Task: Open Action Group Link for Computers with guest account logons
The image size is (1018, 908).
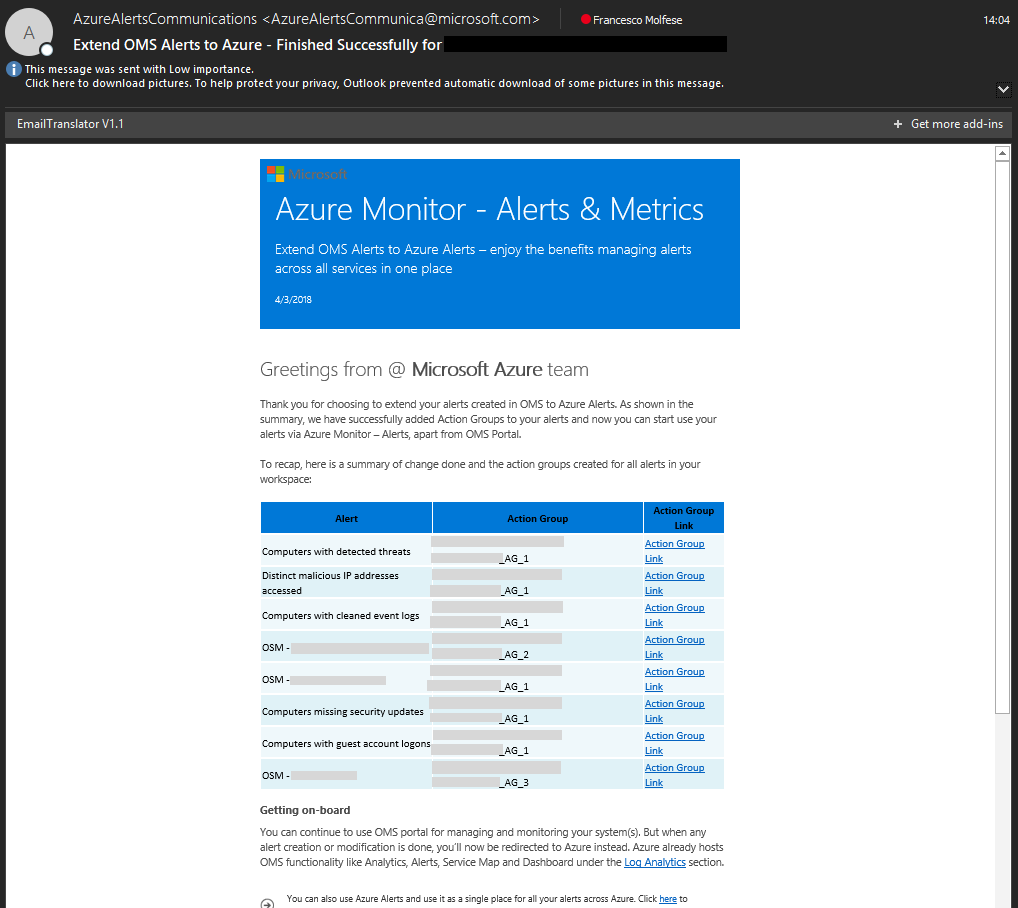Action: [x=674, y=742]
